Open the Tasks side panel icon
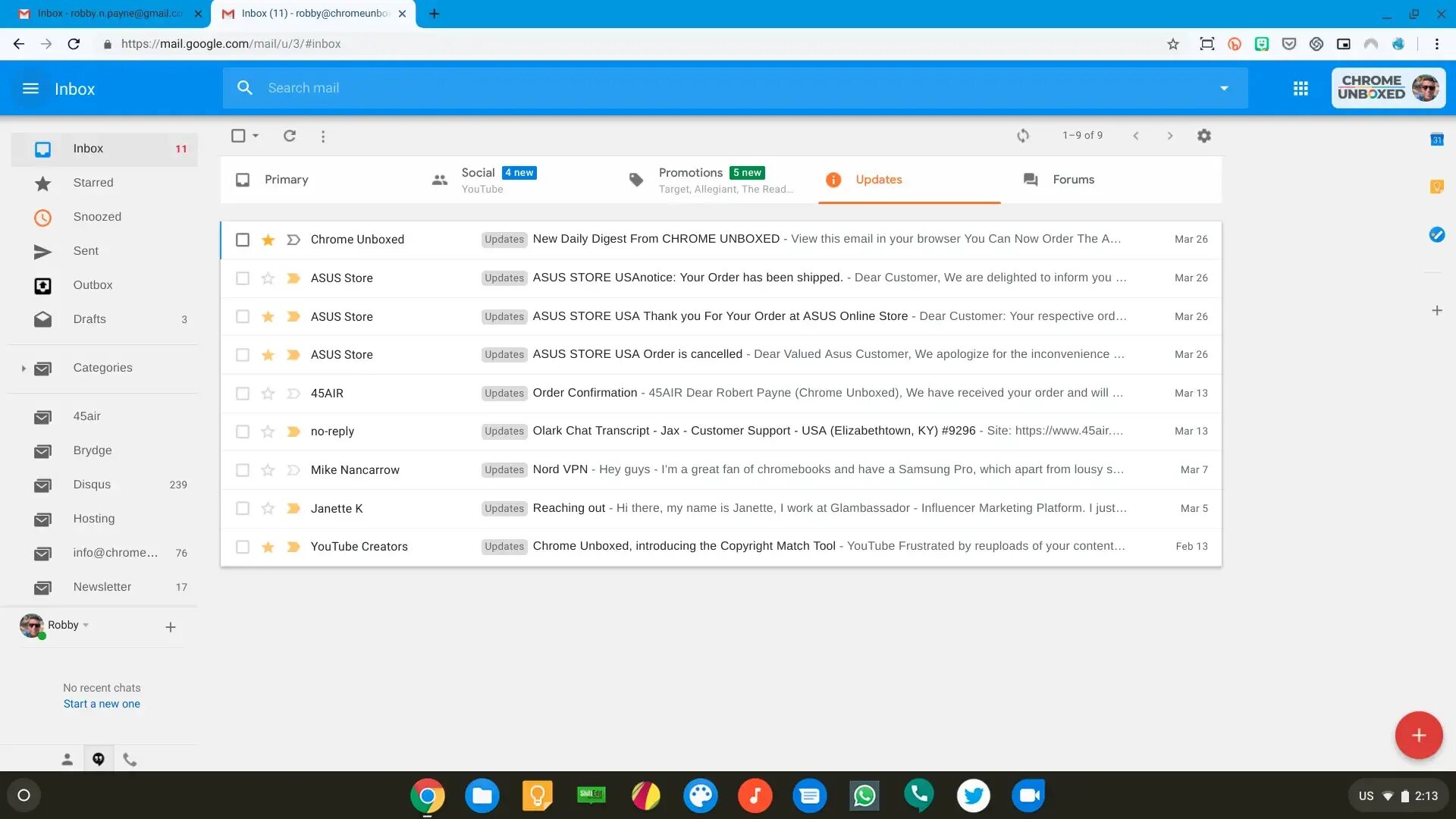The width and height of the screenshot is (1456, 819). [x=1436, y=235]
